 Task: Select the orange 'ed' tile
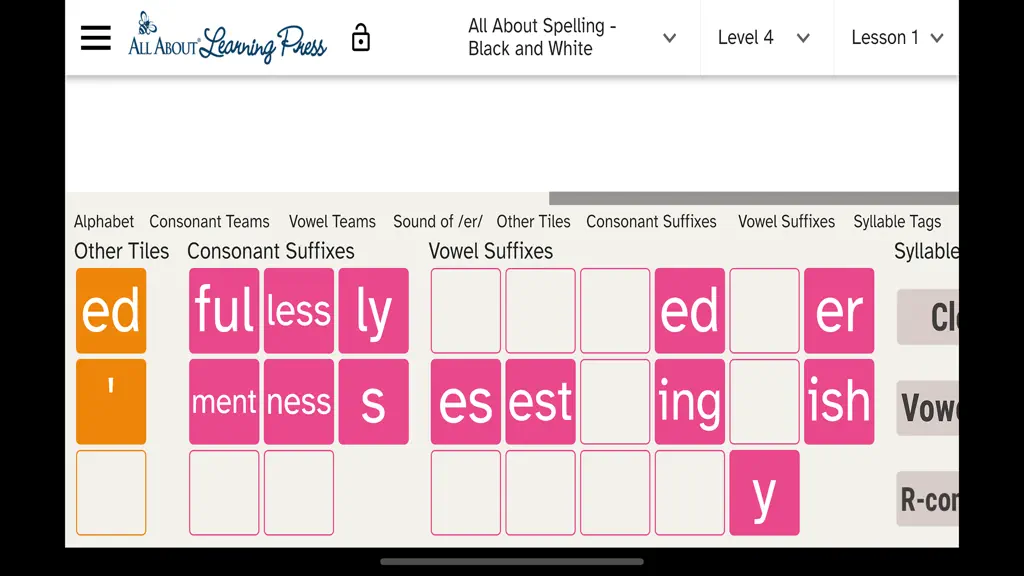pyautogui.click(x=111, y=311)
